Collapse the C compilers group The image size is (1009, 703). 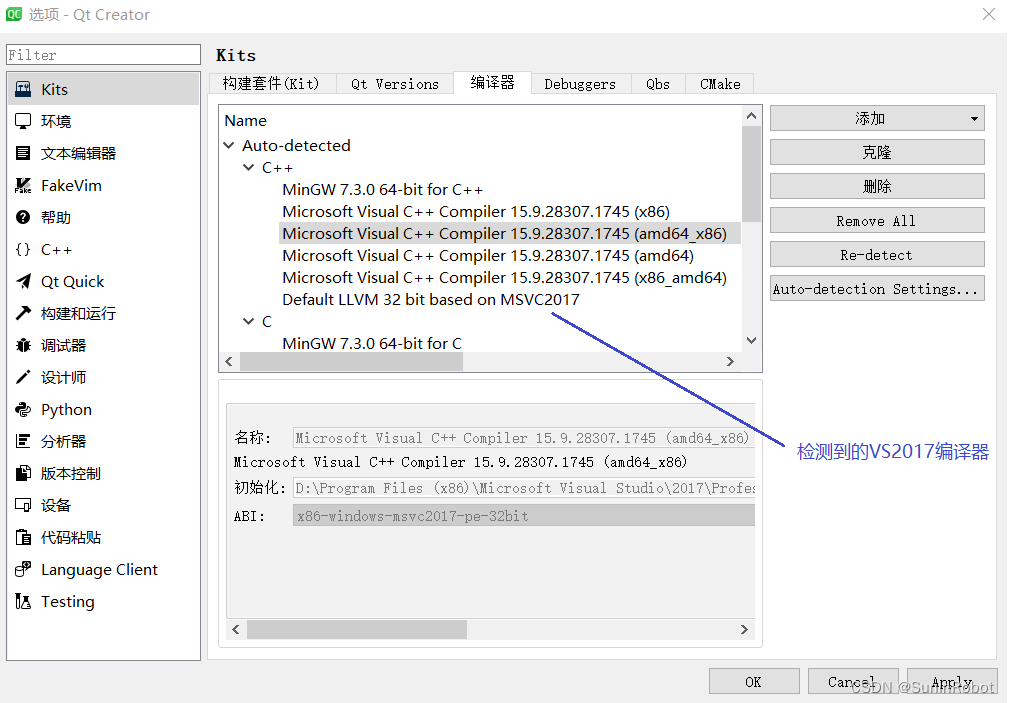click(248, 321)
